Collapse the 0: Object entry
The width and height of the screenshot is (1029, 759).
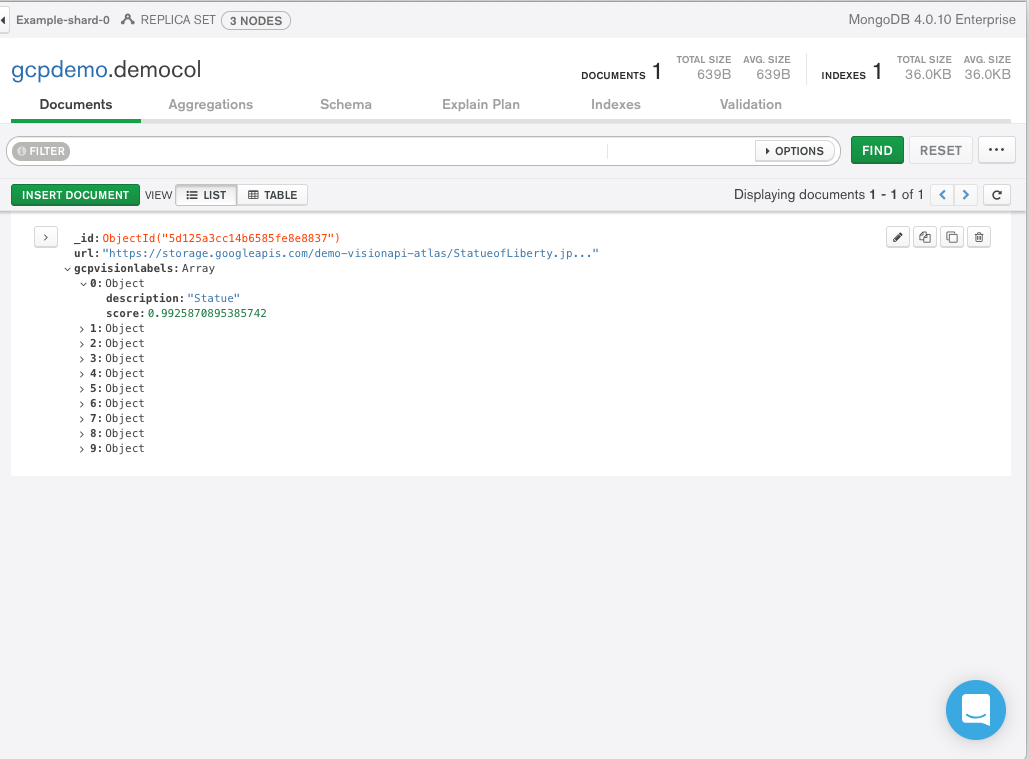pyautogui.click(x=83, y=284)
